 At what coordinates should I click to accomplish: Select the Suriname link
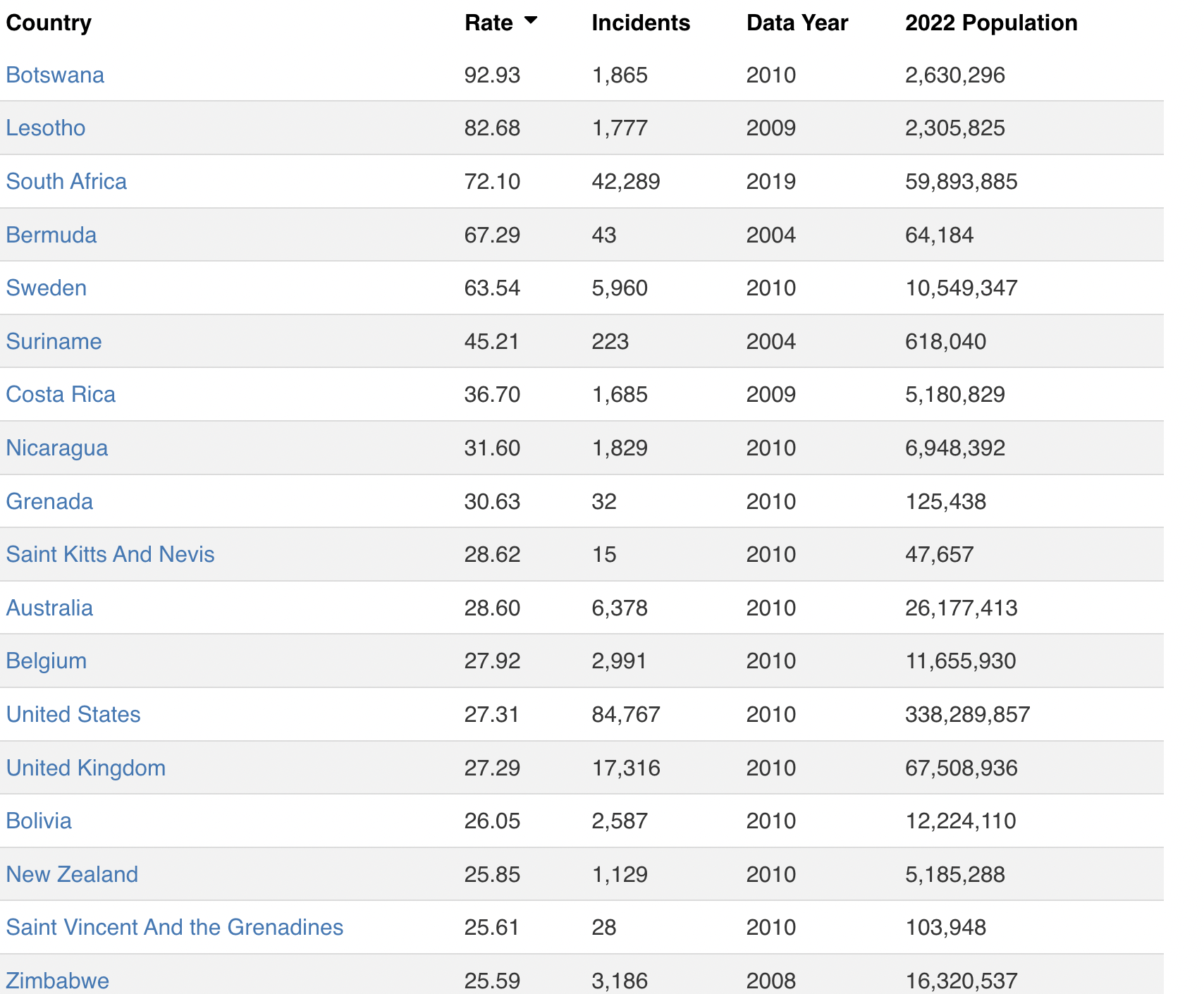pyautogui.click(x=54, y=341)
